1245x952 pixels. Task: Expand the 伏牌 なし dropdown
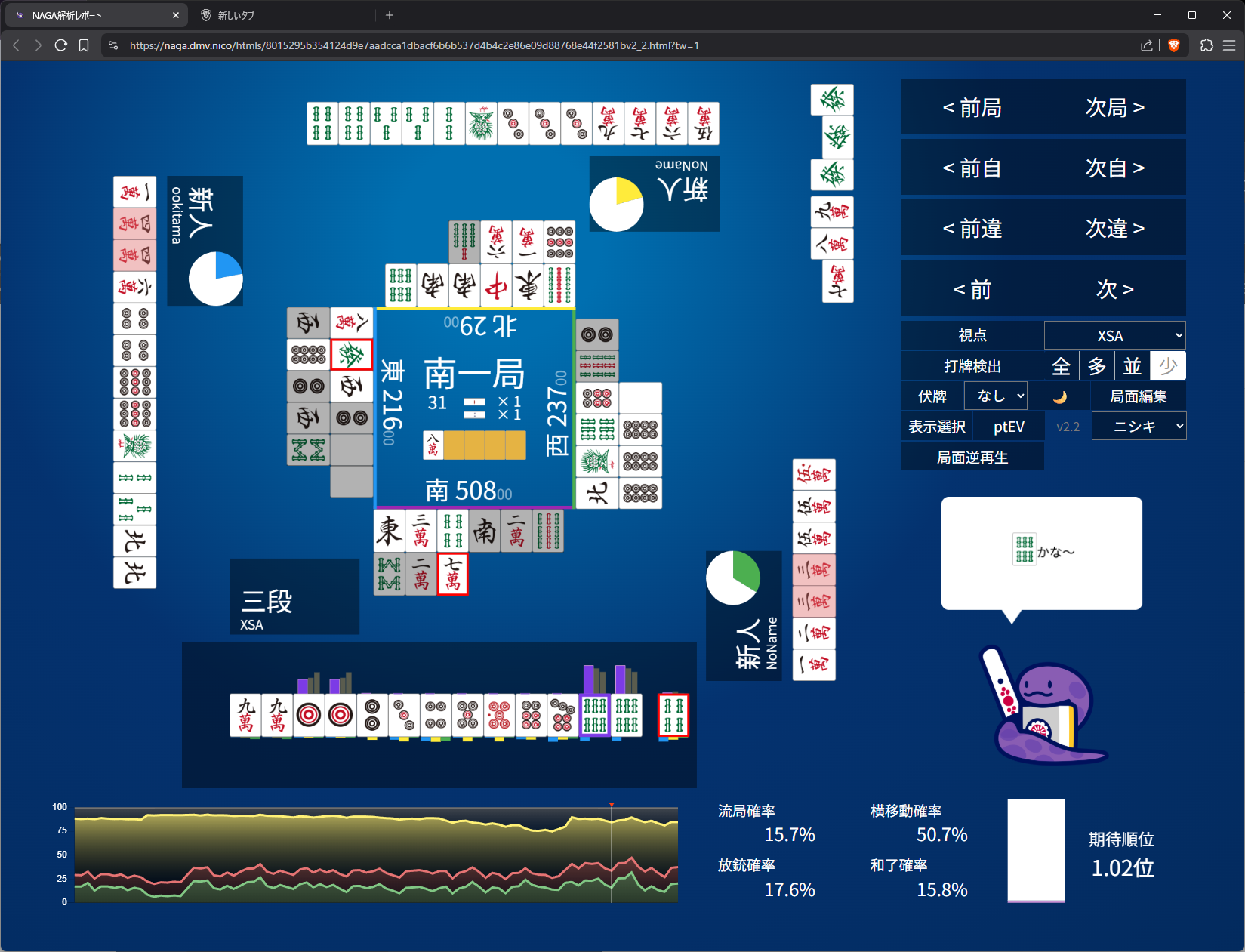coord(996,396)
